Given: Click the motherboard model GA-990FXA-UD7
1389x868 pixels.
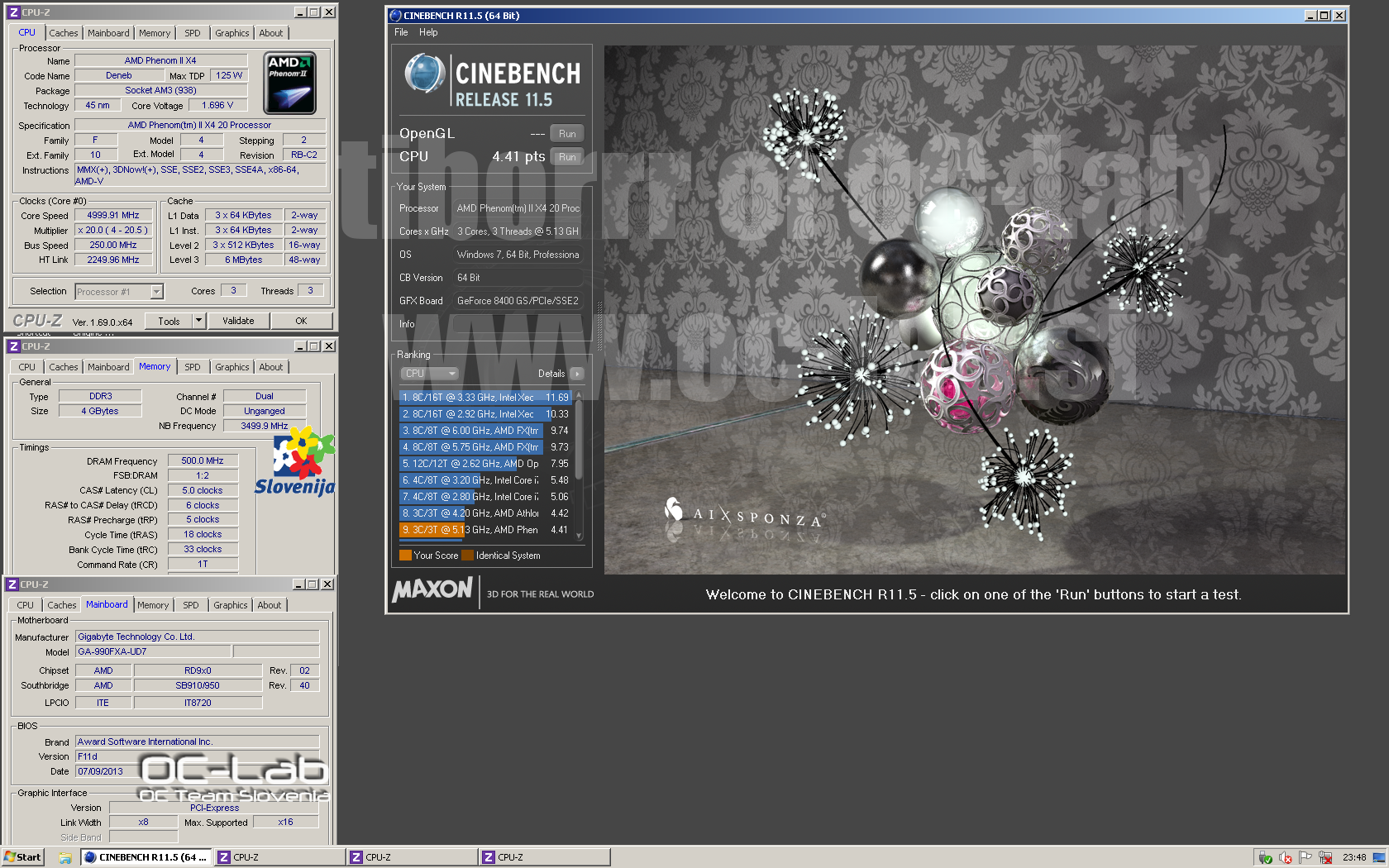Looking at the screenshot, I should pyautogui.click(x=154, y=651).
